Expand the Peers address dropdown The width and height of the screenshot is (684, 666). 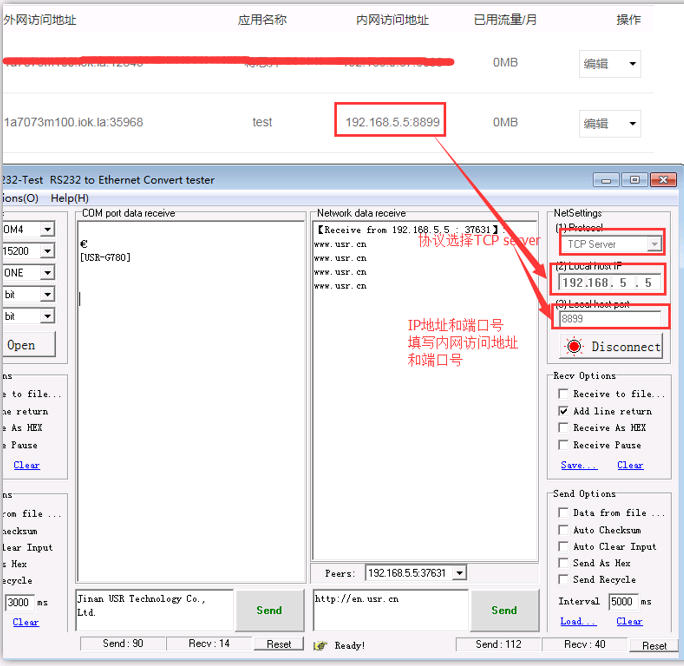tap(459, 573)
